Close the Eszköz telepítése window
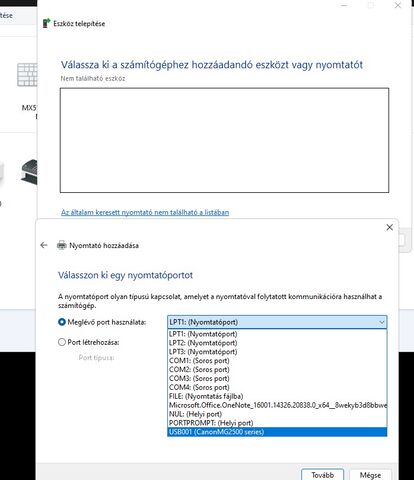 coord(398,5)
